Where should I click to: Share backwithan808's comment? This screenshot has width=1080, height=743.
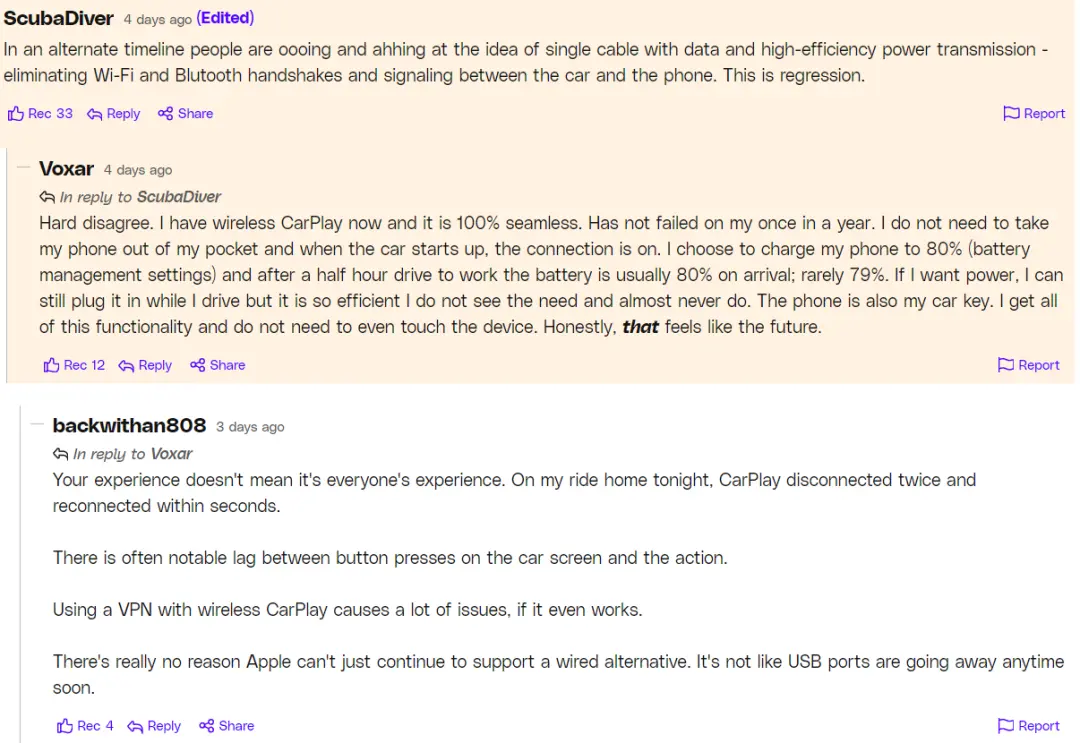click(x=226, y=726)
